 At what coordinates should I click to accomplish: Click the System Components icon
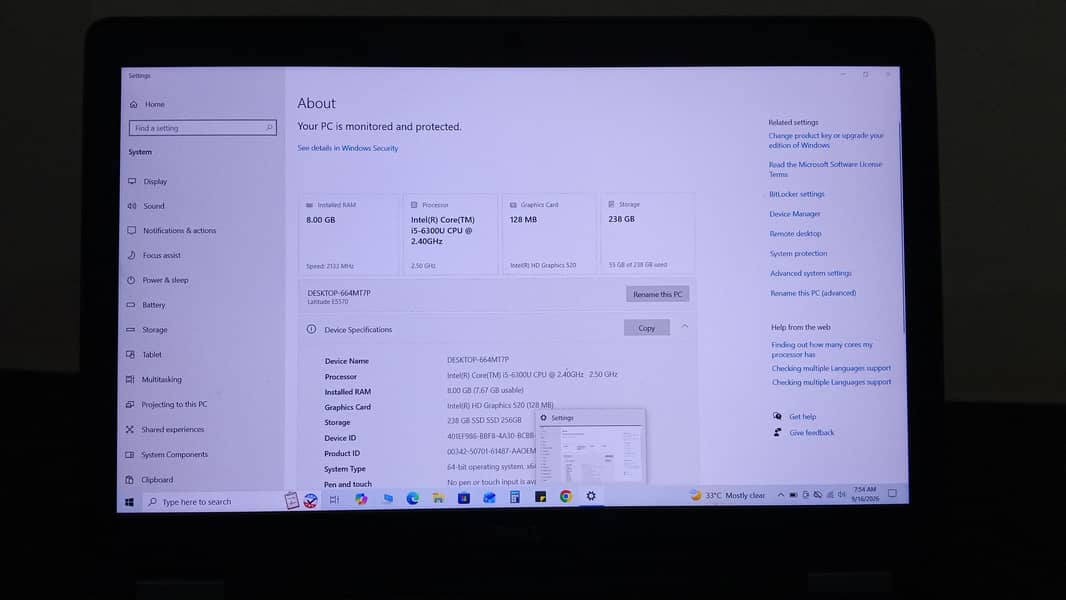(x=130, y=455)
